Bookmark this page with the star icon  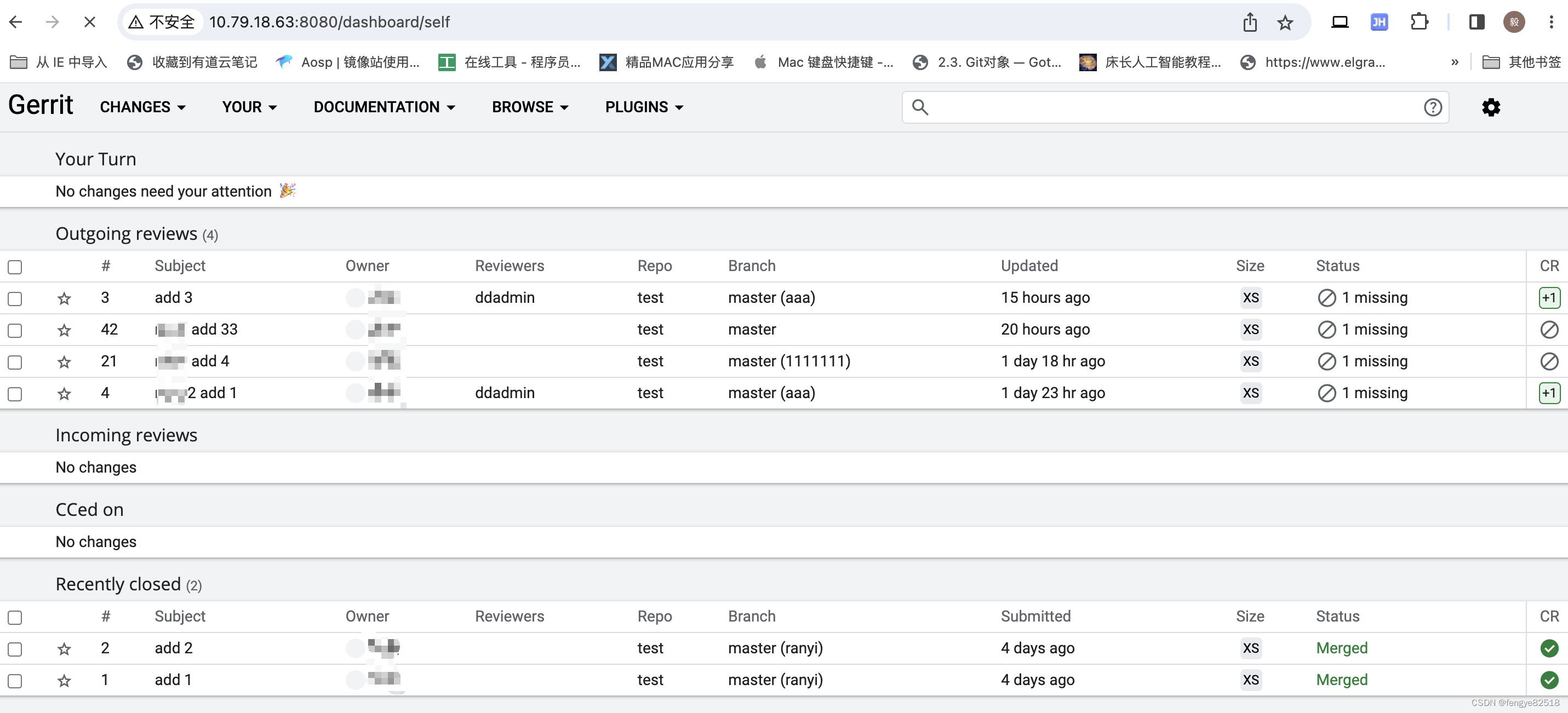1285,22
